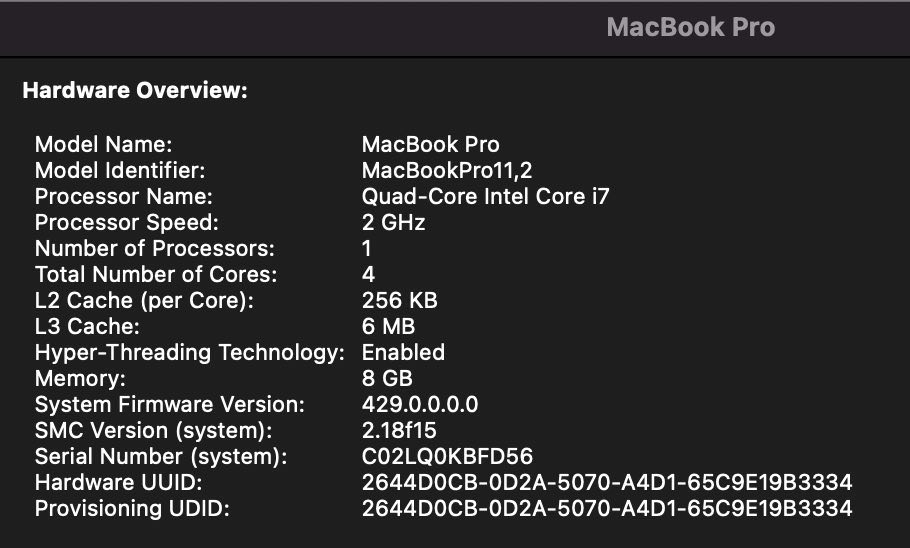The height and width of the screenshot is (548, 910).
Task: Select the serial number C02LQ0KBFD56
Action: tap(447, 457)
